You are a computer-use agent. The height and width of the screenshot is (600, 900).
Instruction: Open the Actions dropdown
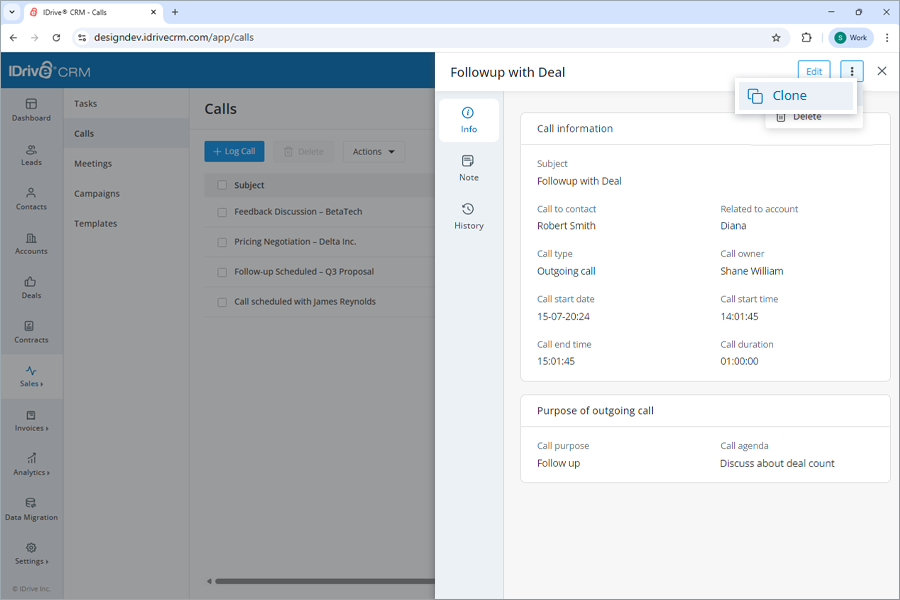coord(373,151)
